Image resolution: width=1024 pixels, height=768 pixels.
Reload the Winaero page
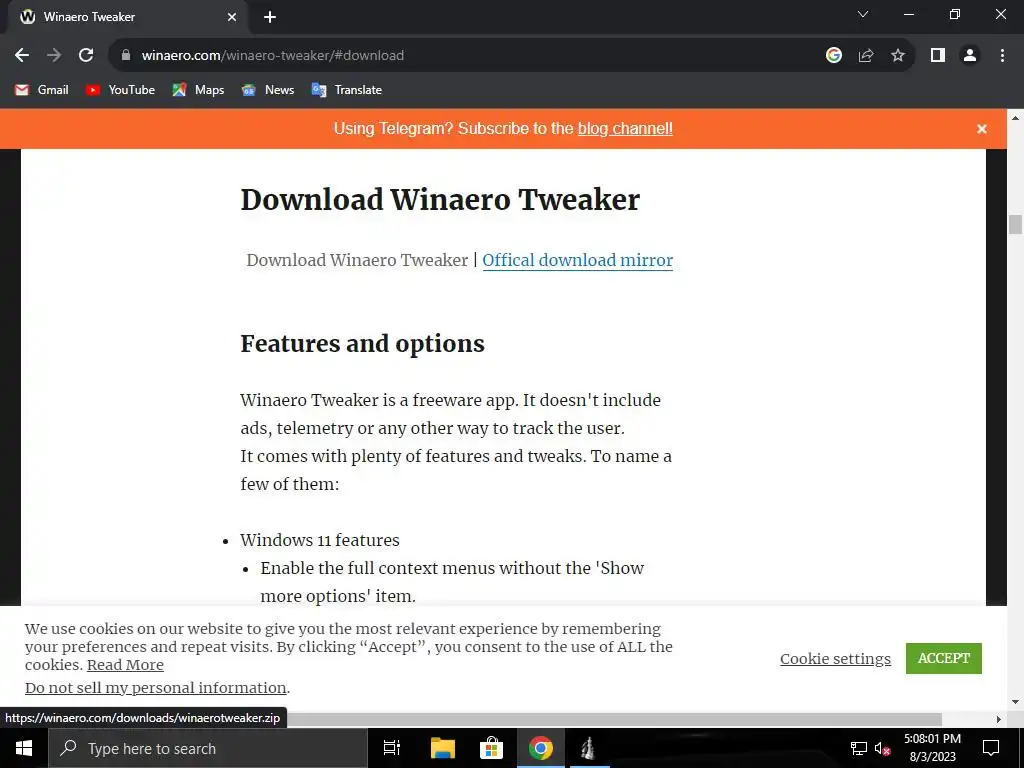[86, 56]
